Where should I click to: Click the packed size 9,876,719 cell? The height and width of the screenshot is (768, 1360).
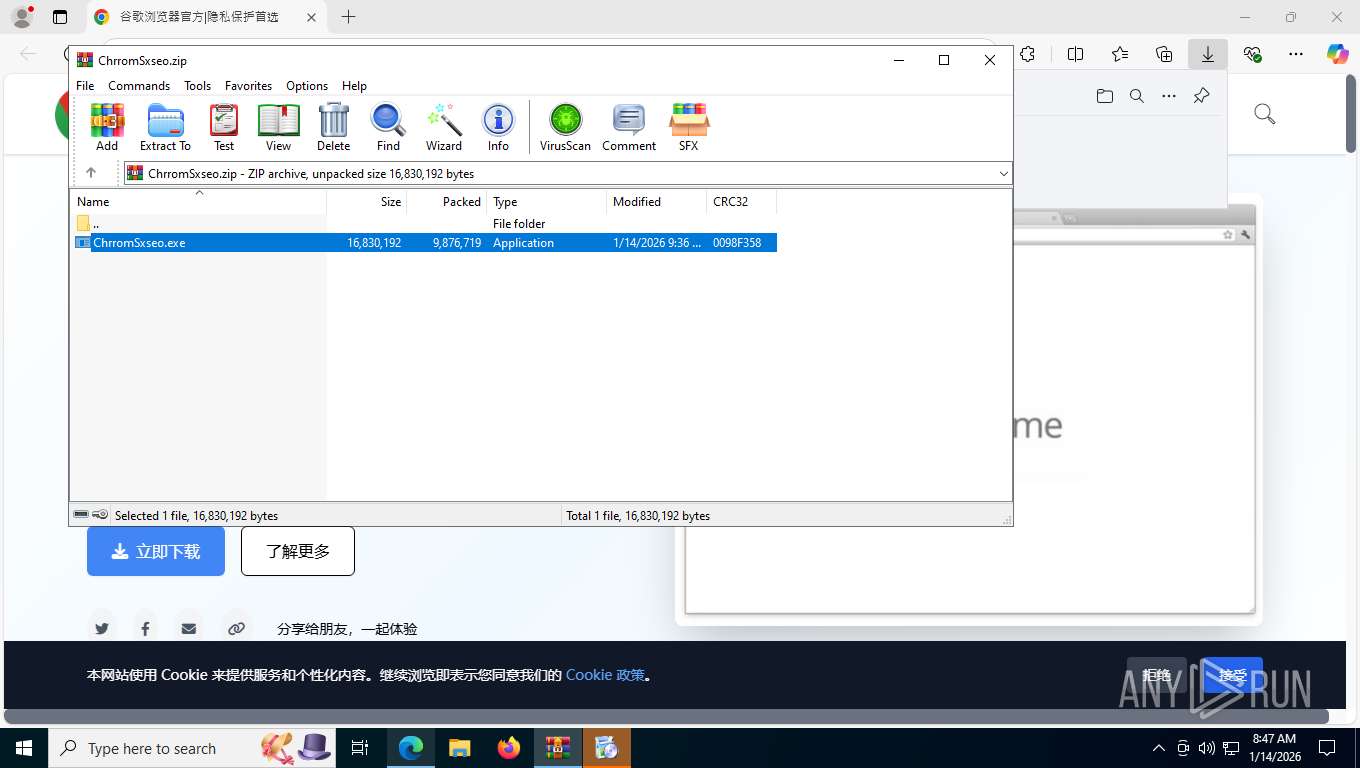pos(457,242)
